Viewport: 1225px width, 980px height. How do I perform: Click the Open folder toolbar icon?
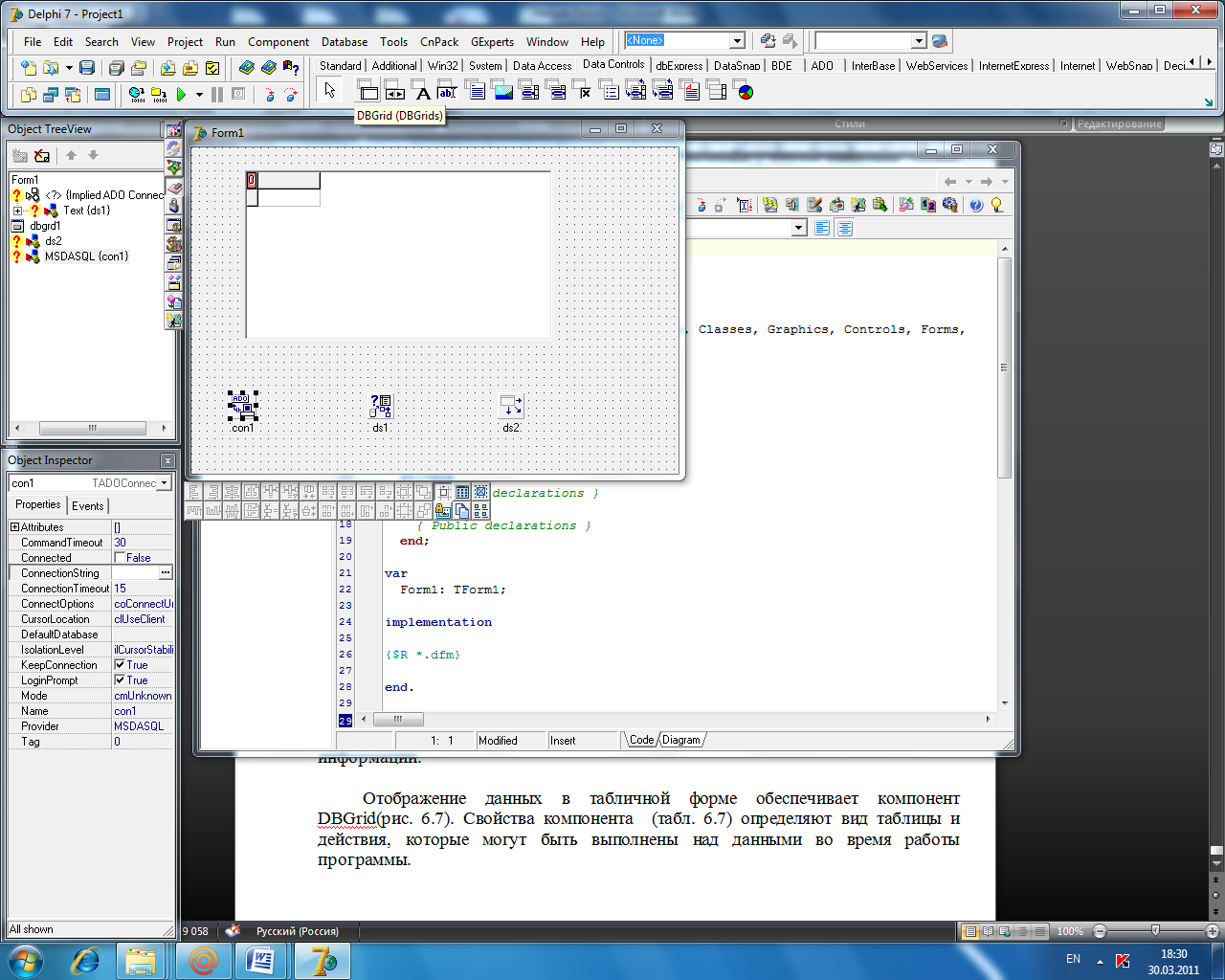(x=51, y=67)
